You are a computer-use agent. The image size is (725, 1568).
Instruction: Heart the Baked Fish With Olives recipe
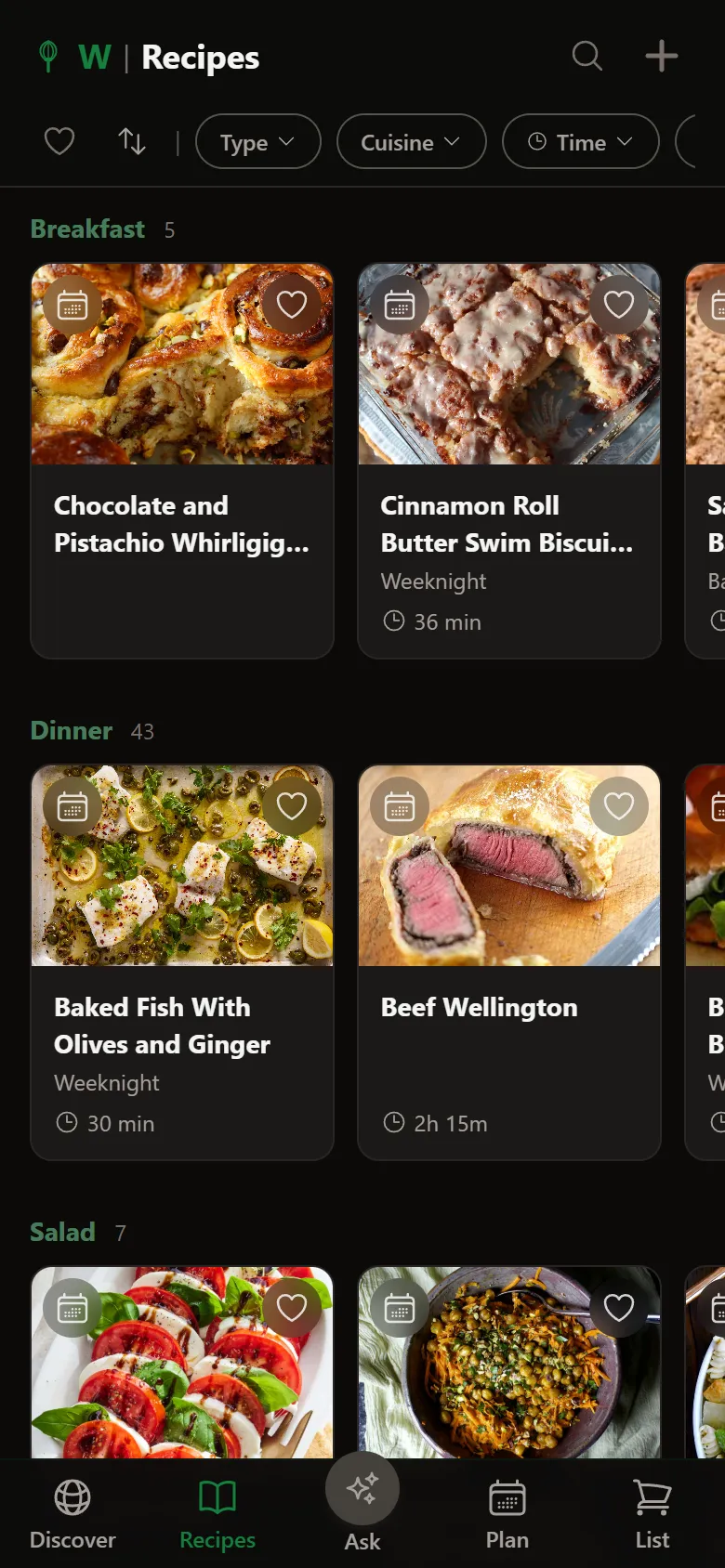(x=292, y=806)
